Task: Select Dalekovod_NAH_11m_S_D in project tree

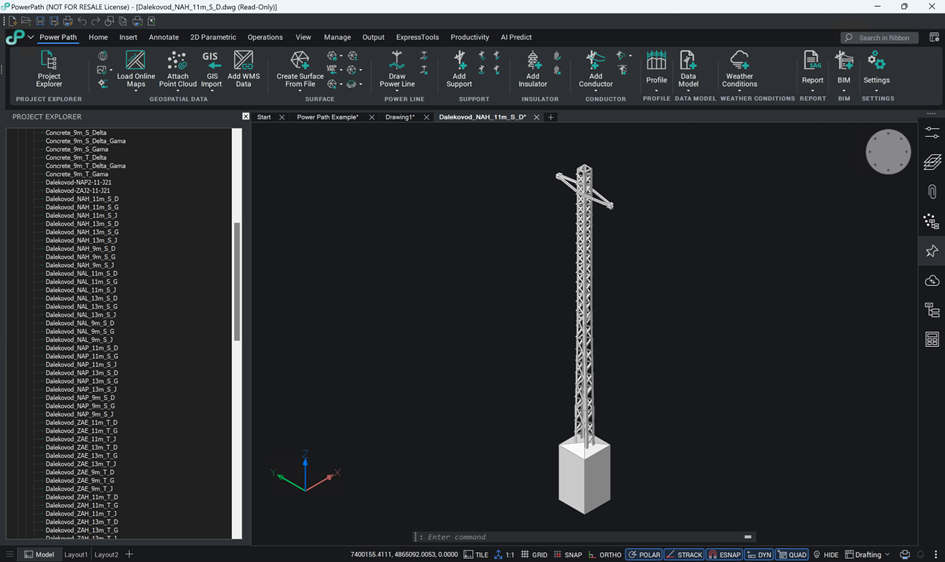Action: coord(82,199)
